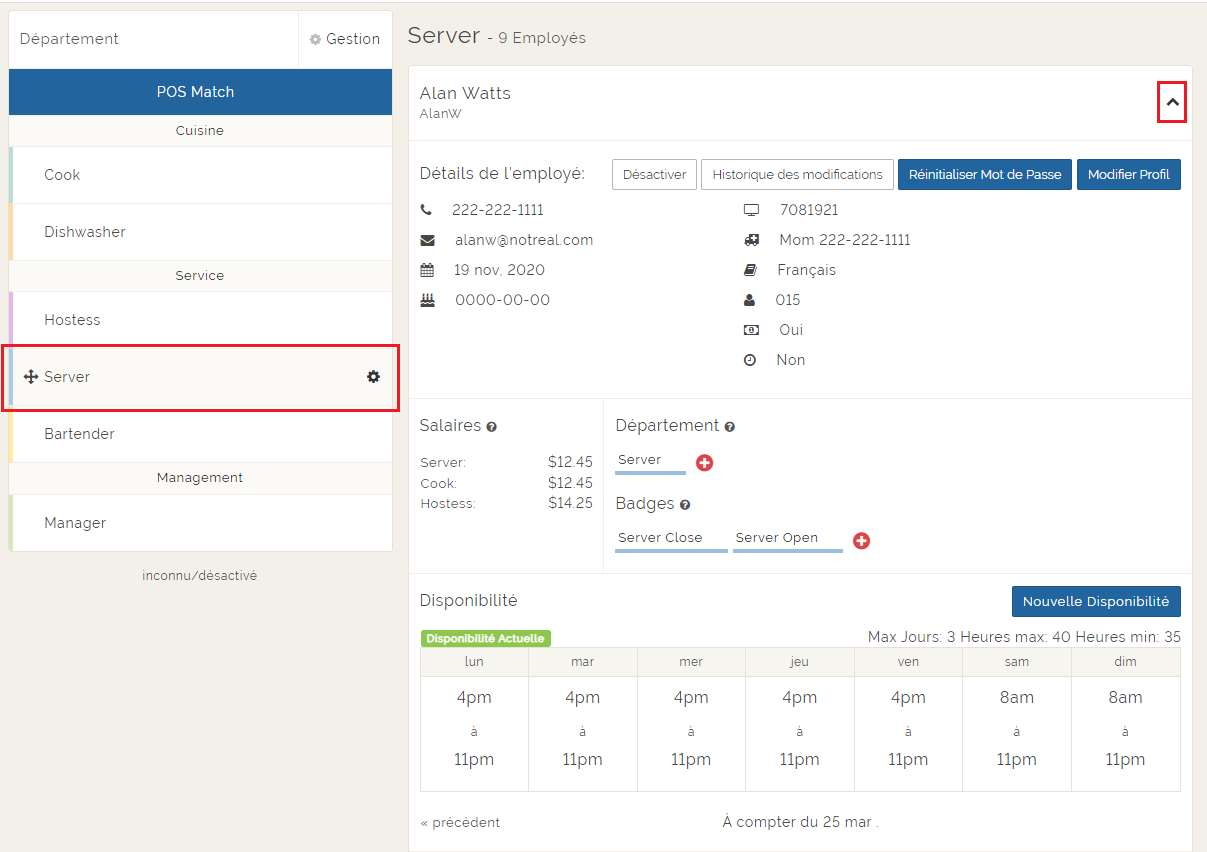Screen dimensions: 1207x852
Task: Select the POS Match tab
Action: point(200,92)
